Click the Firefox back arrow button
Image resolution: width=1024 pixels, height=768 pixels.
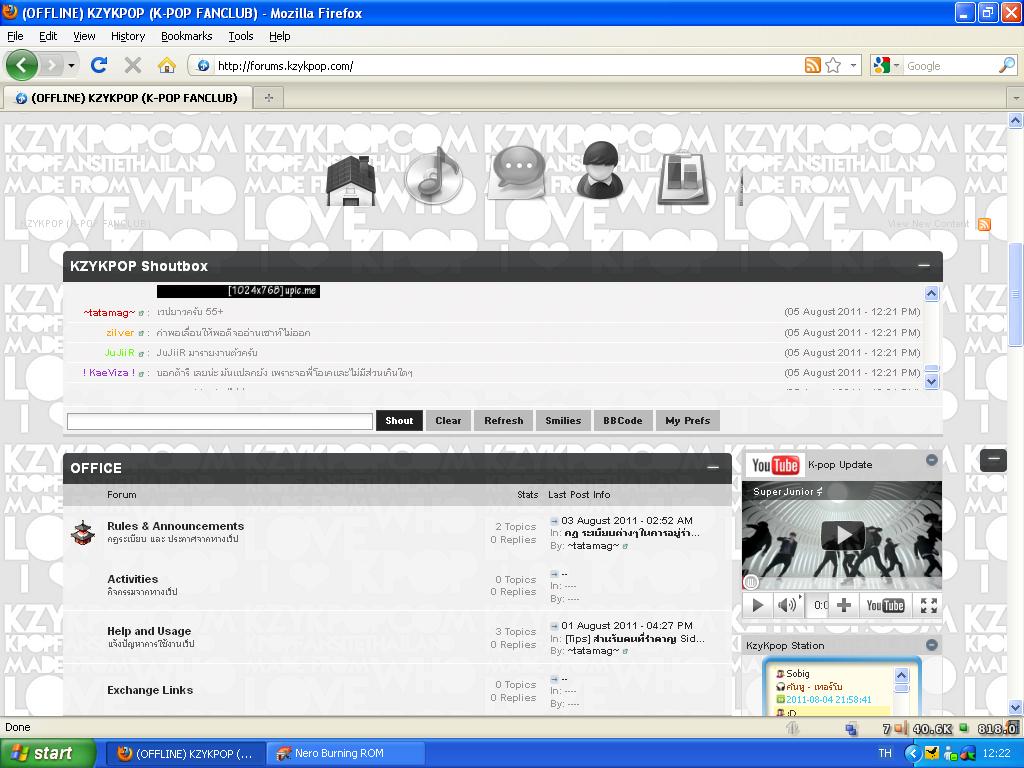pyautogui.click(x=22, y=65)
